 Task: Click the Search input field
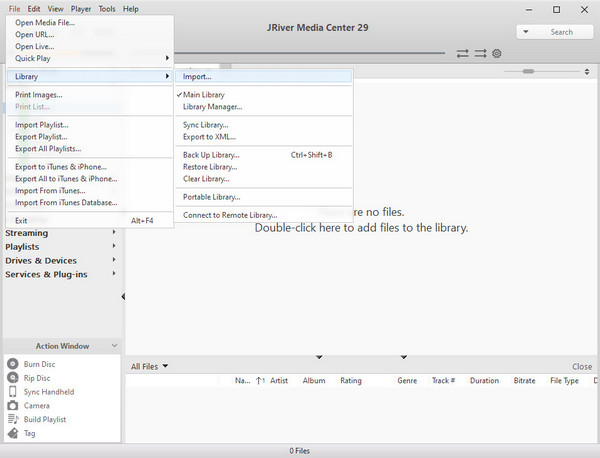(562, 32)
